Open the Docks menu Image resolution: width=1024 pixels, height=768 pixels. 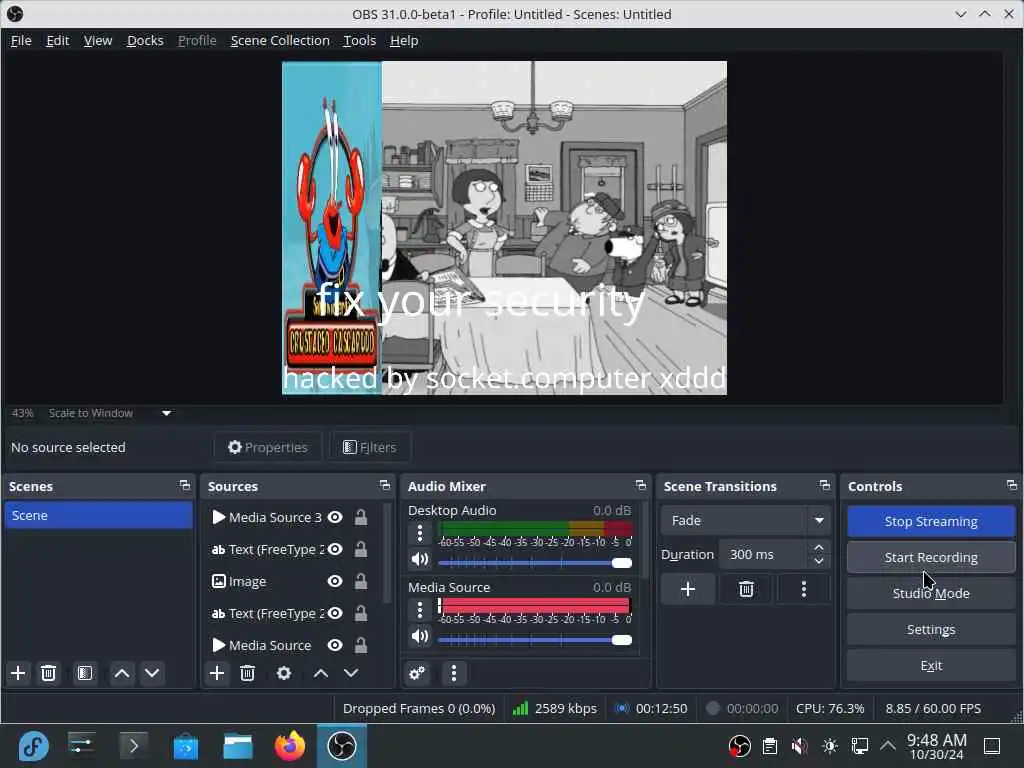(x=145, y=40)
